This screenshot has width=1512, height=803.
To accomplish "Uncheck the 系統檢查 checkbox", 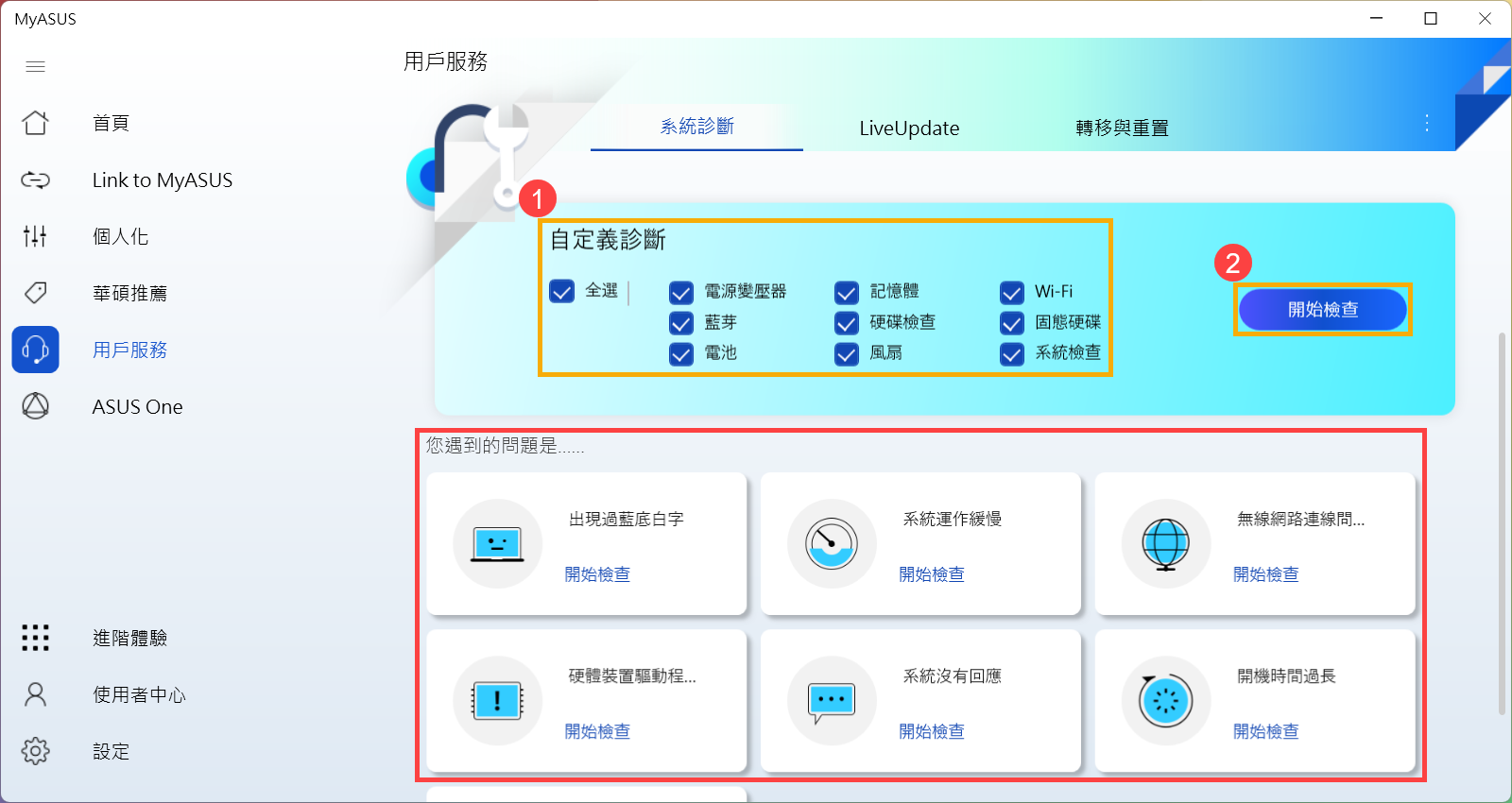I will pos(1012,353).
